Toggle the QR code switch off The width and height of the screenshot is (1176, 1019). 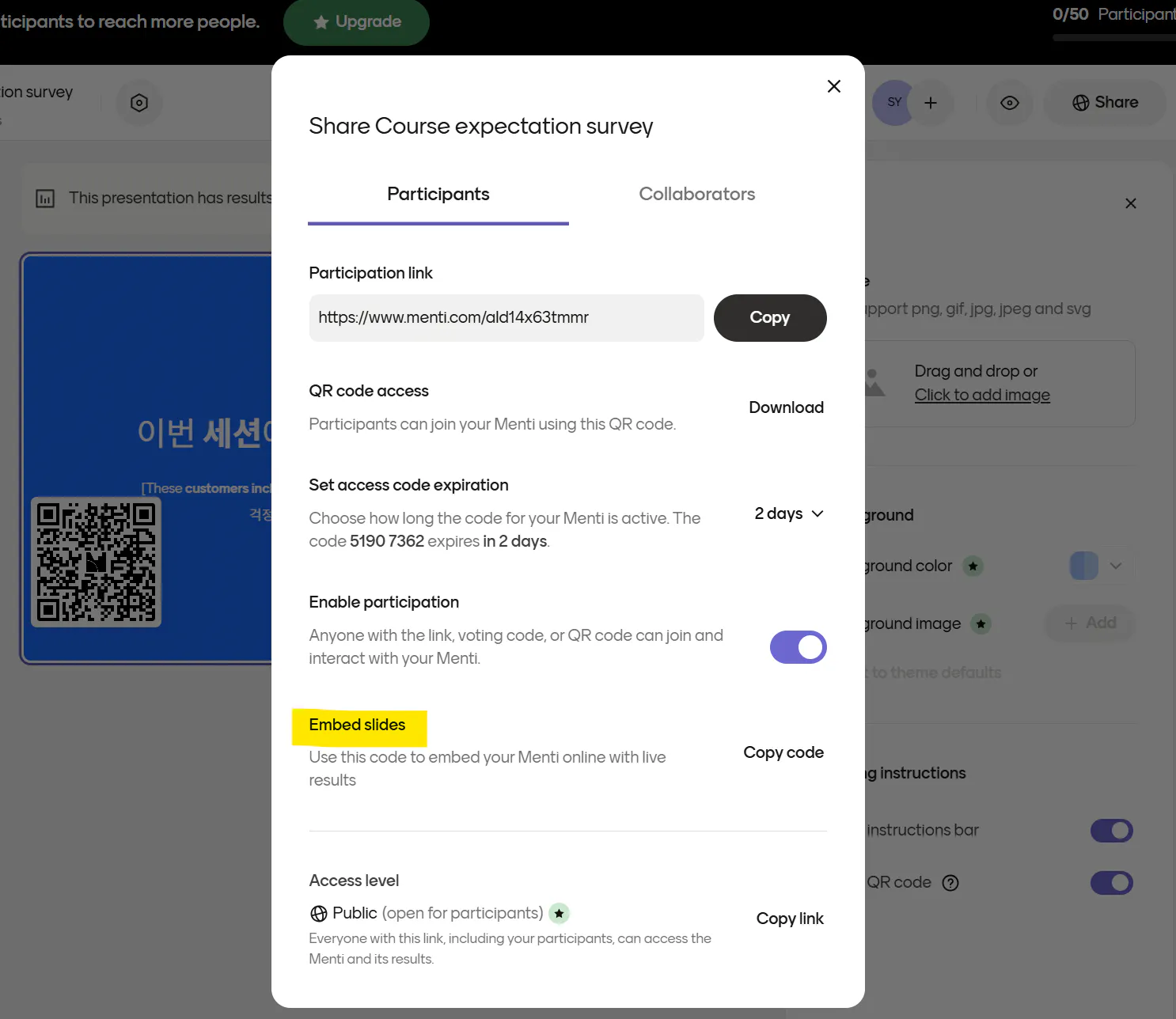[1112, 883]
